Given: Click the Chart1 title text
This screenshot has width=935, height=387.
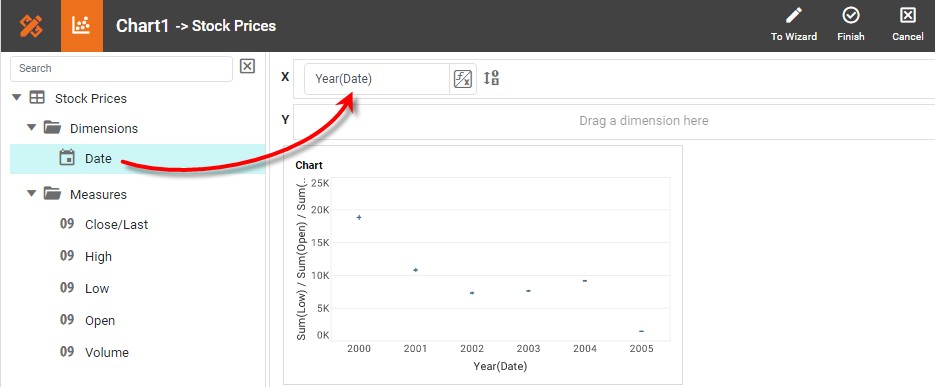Looking at the screenshot, I should coord(143,26).
